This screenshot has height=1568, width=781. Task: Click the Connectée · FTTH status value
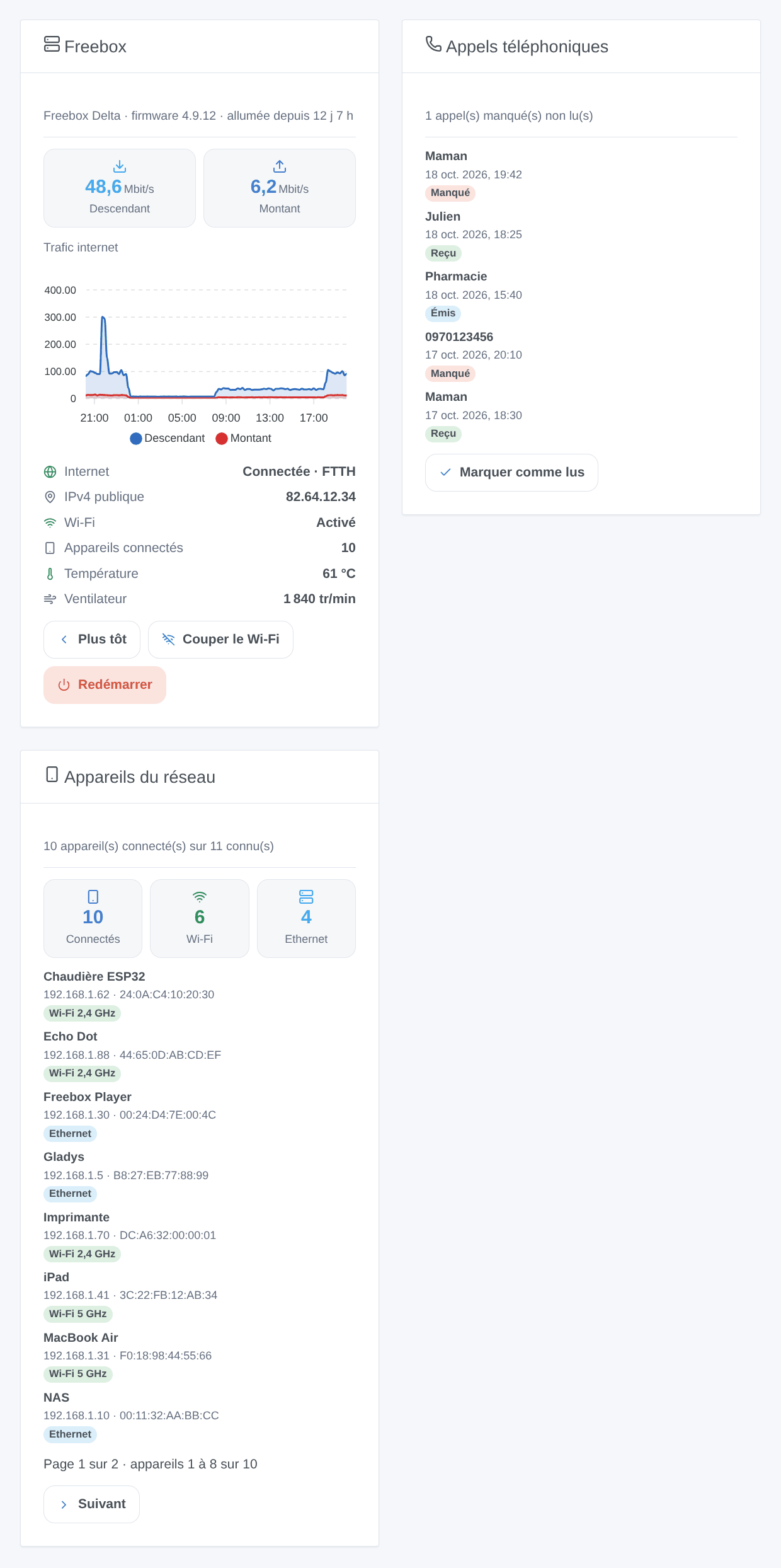299,472
